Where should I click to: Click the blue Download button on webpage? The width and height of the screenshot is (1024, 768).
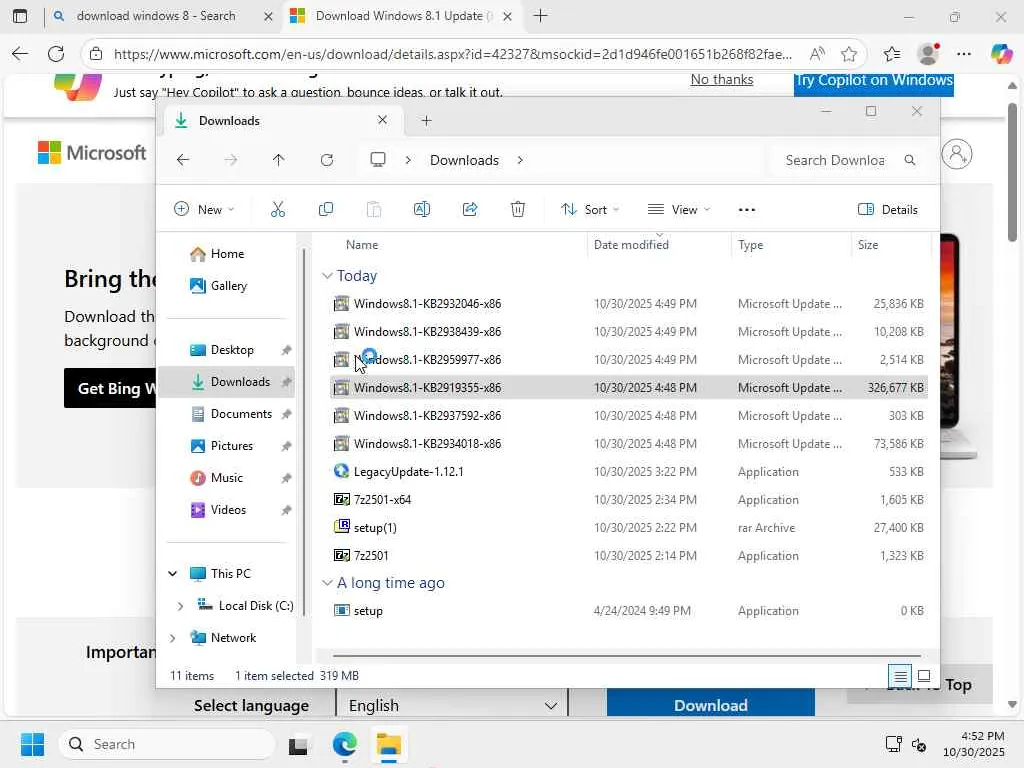click(x=711, y=705)
